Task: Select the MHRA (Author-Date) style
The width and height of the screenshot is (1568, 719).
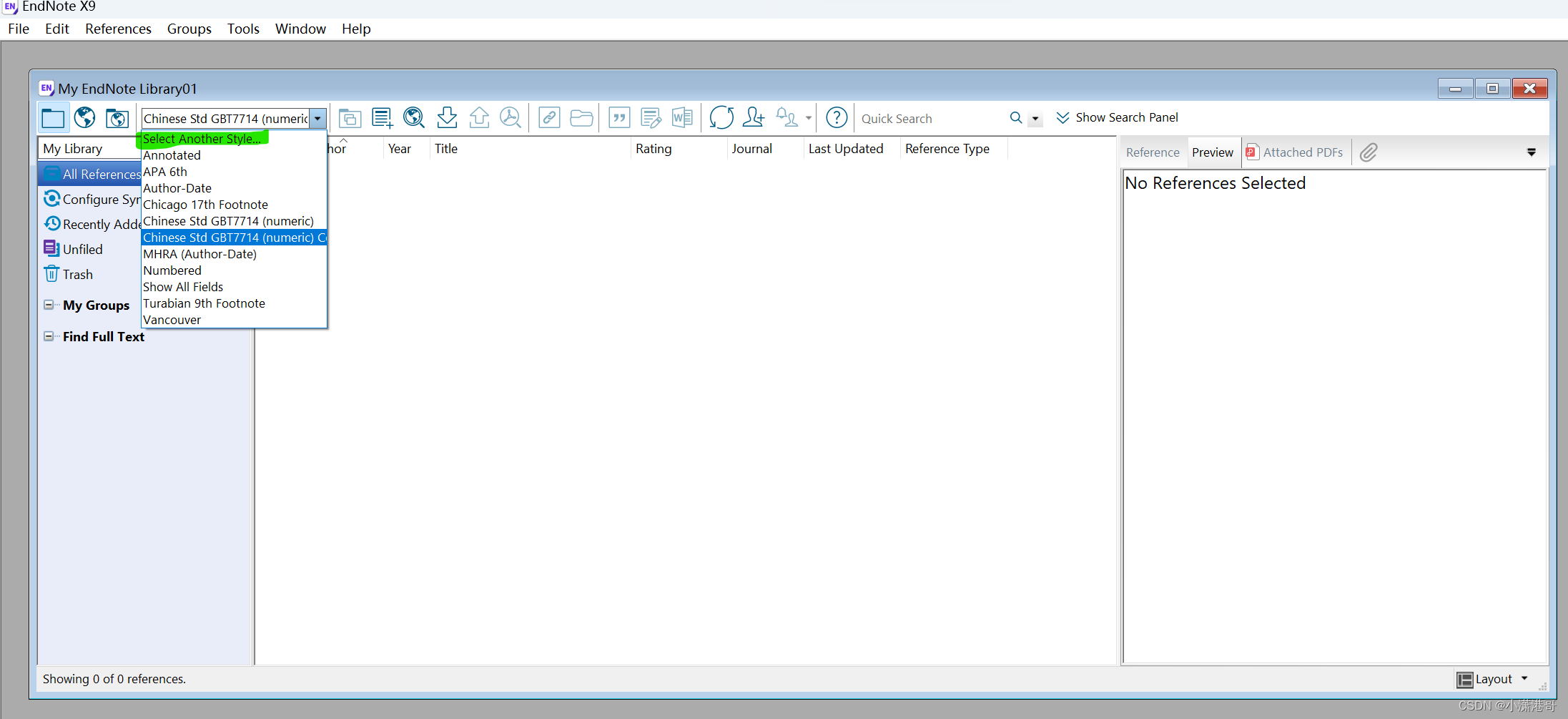Action: 234,254
